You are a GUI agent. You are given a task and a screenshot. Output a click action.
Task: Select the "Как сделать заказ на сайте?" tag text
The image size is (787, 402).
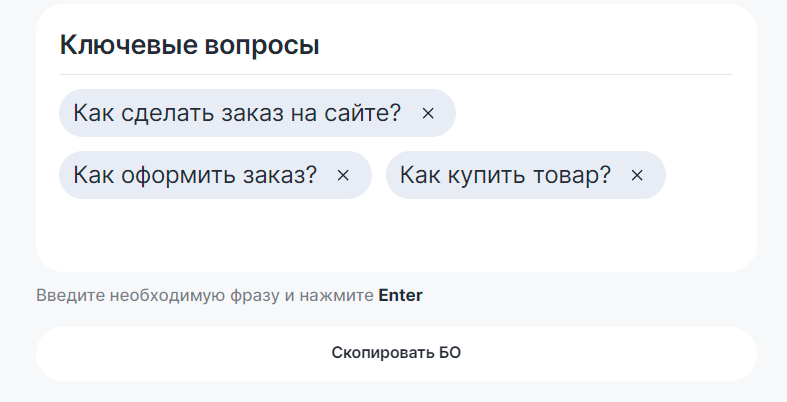[237, 113]
